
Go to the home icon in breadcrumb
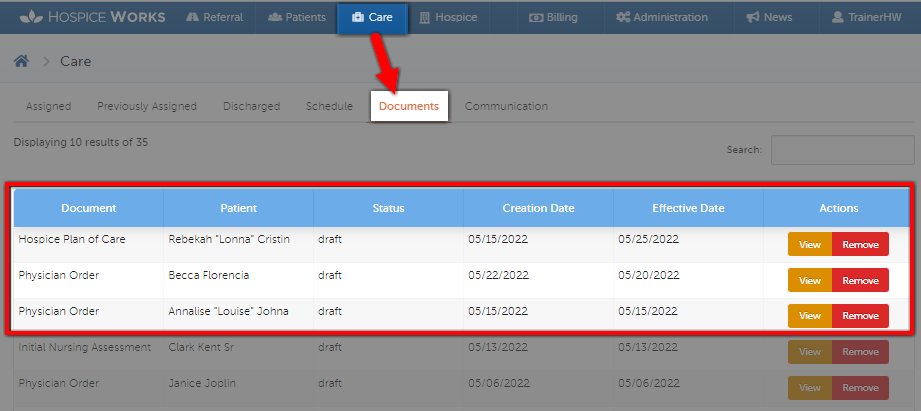22,61
